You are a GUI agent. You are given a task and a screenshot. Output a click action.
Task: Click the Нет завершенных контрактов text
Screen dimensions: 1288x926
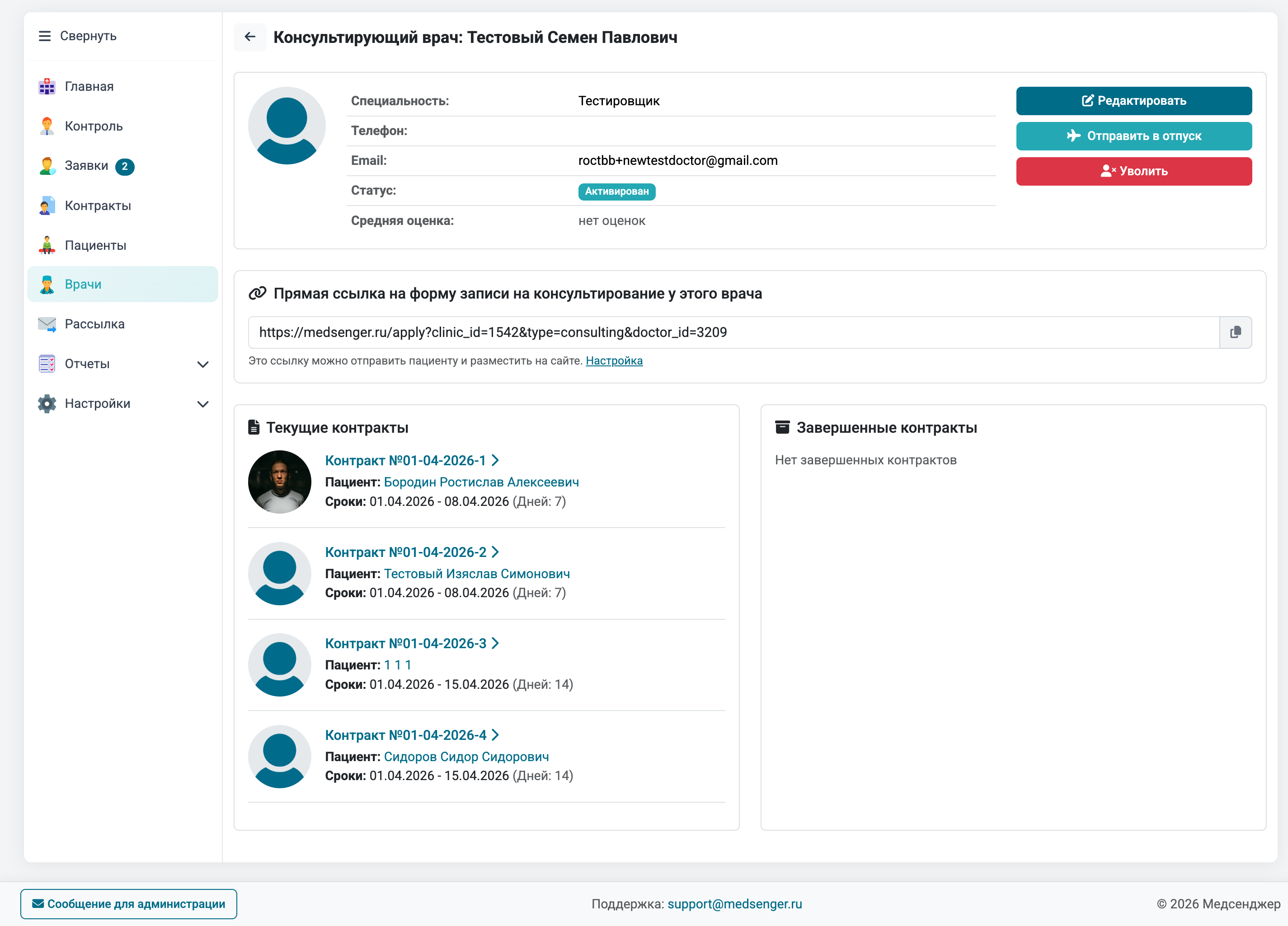(865, 460)
